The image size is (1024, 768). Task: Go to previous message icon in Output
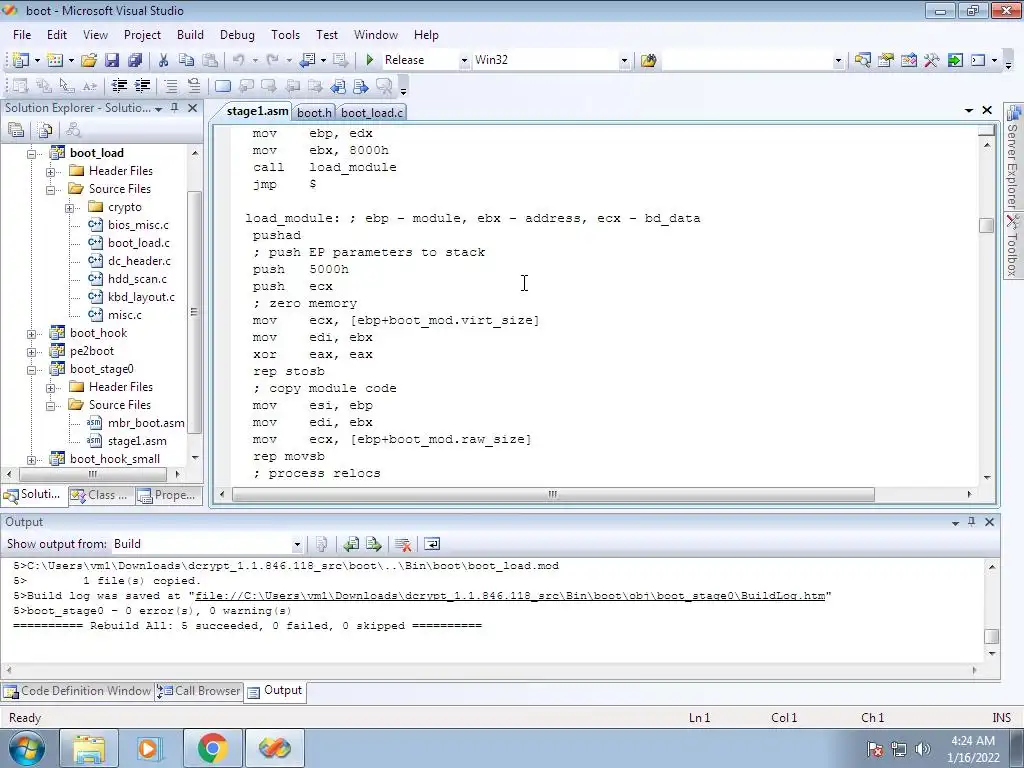tap(351, 544)
